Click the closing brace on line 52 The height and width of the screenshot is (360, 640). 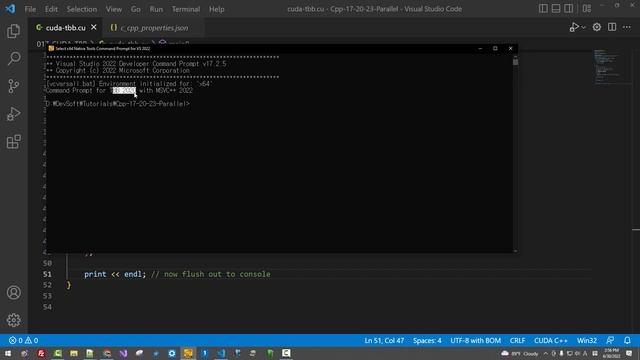(x=69, y=285)
